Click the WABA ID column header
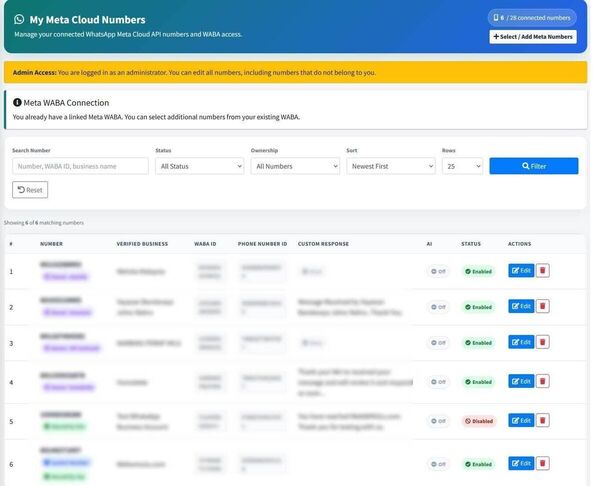 coord(205,244)
